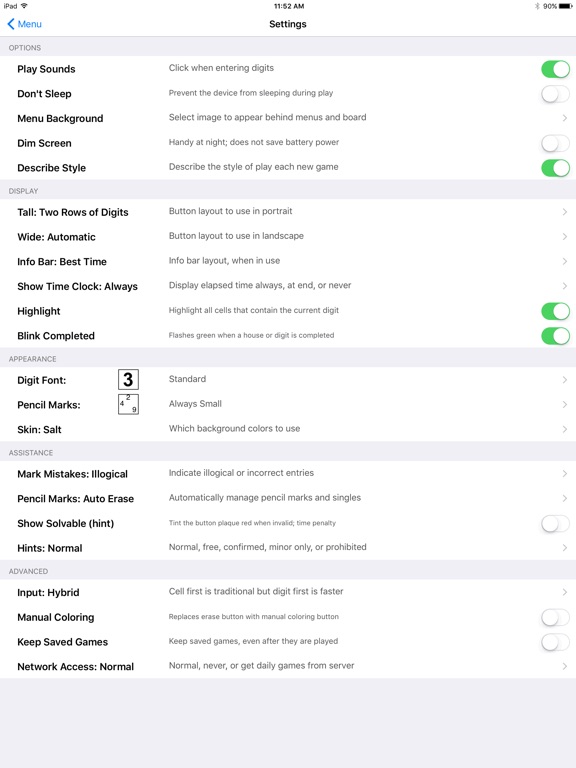Screen dimensions: 576x768
Task: Disable the Blink Completed switch
Action: [555, 336]
